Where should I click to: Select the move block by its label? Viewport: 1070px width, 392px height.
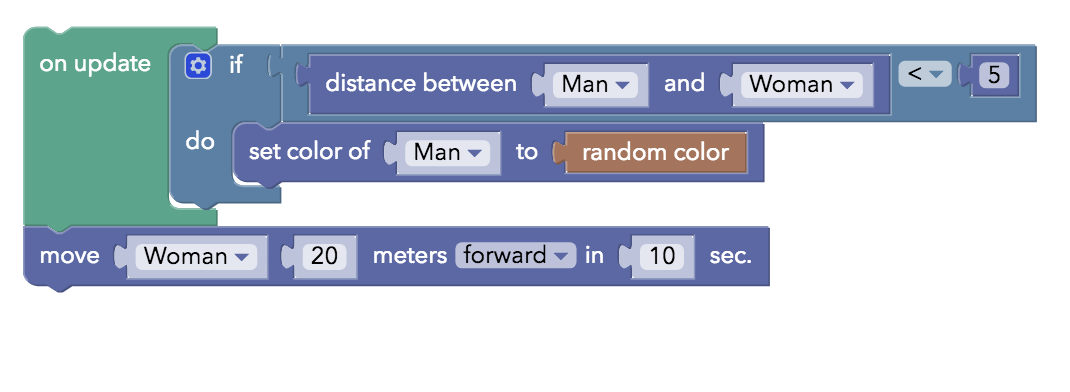pos(69,256)
